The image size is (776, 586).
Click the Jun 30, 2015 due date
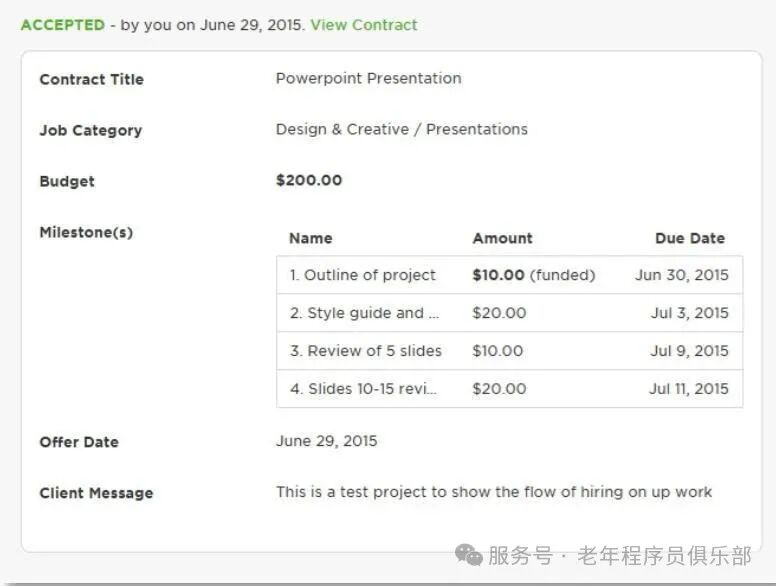681,275
